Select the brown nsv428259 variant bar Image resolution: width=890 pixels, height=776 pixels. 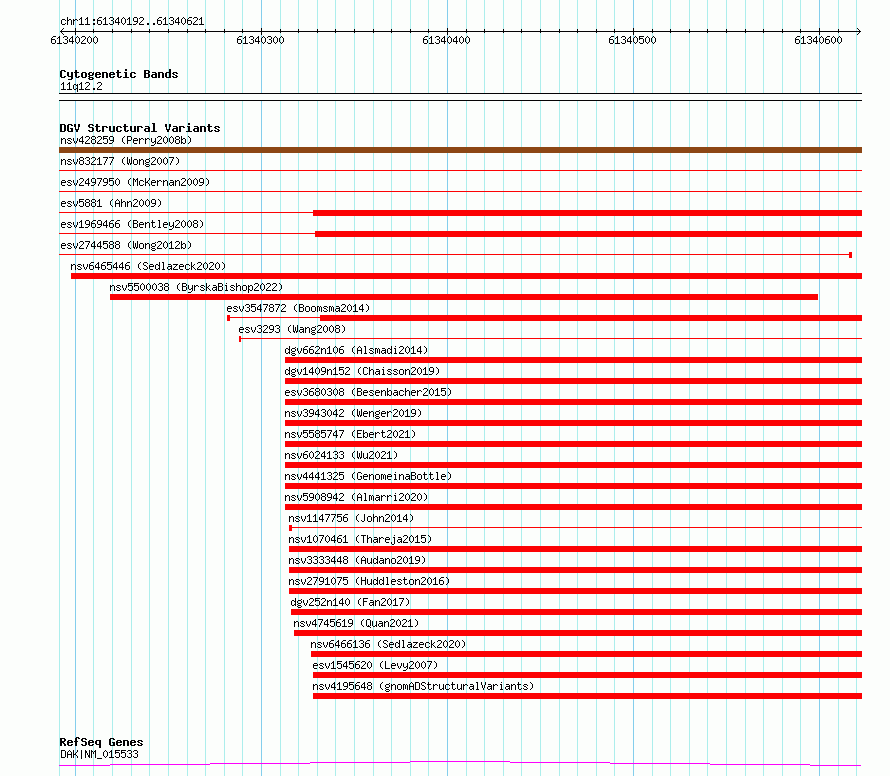click(460, 150)
